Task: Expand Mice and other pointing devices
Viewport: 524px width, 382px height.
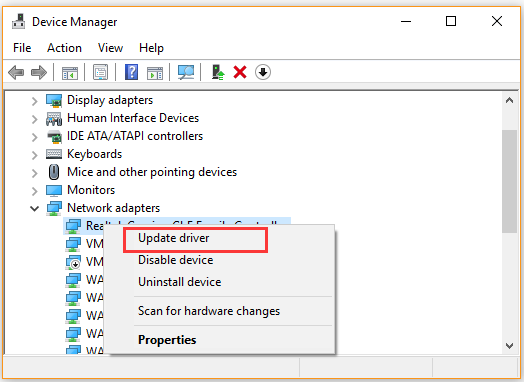Action: point(34,173)
